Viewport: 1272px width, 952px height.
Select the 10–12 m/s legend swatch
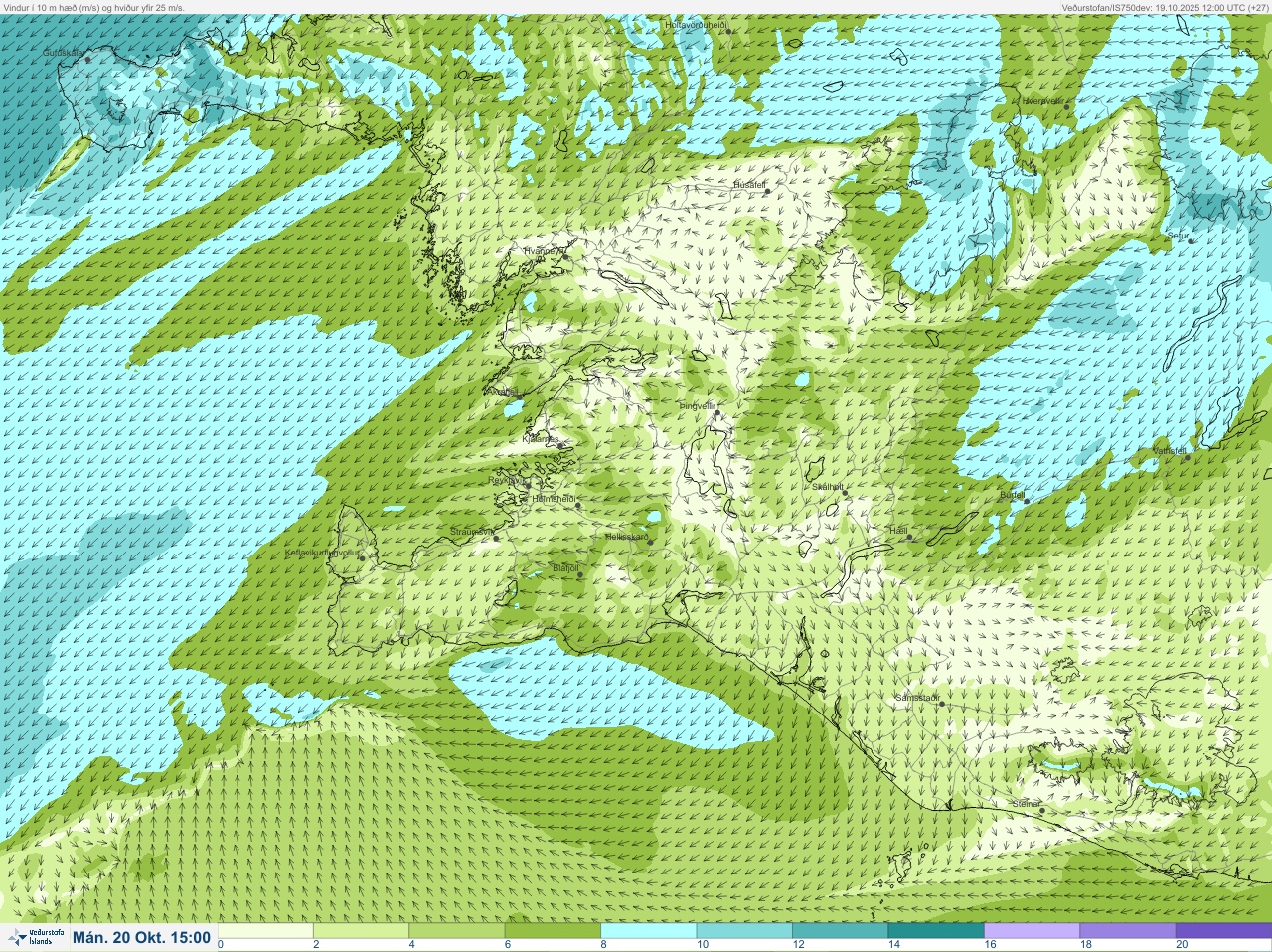[744, 931]
